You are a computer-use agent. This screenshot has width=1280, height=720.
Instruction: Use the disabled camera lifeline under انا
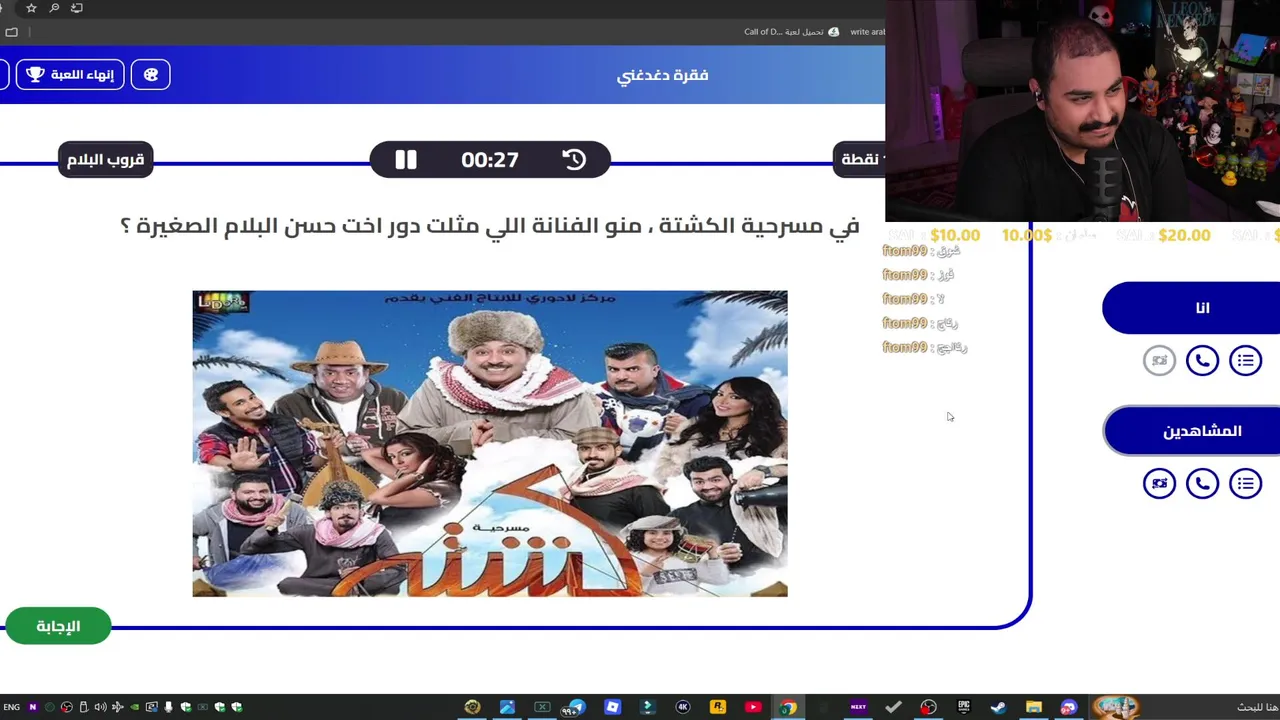click(x=1159, y=361)
